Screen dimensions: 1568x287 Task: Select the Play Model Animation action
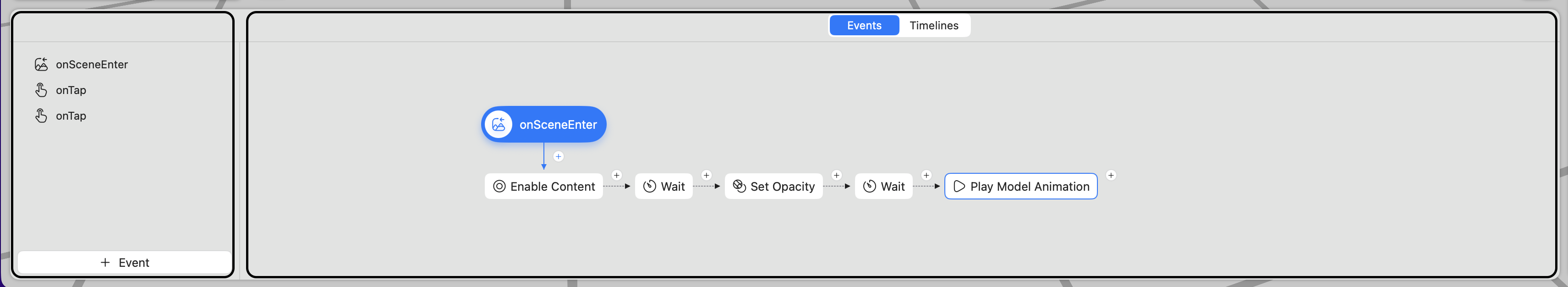[x=1021, y=187]
